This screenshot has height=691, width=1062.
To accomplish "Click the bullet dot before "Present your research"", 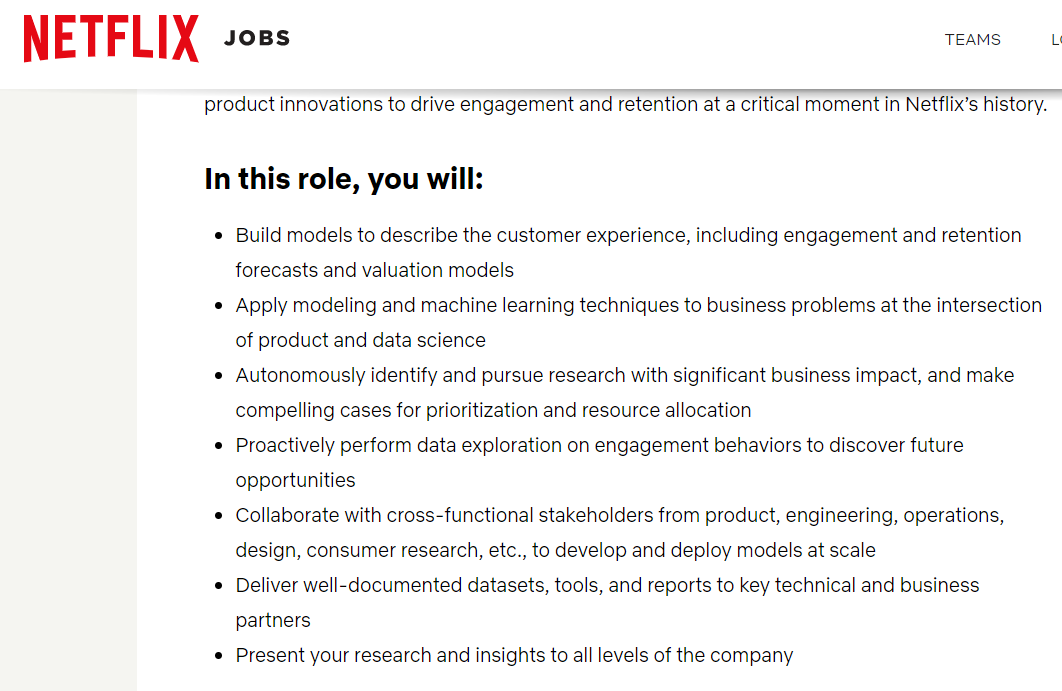I will (219, 656).
